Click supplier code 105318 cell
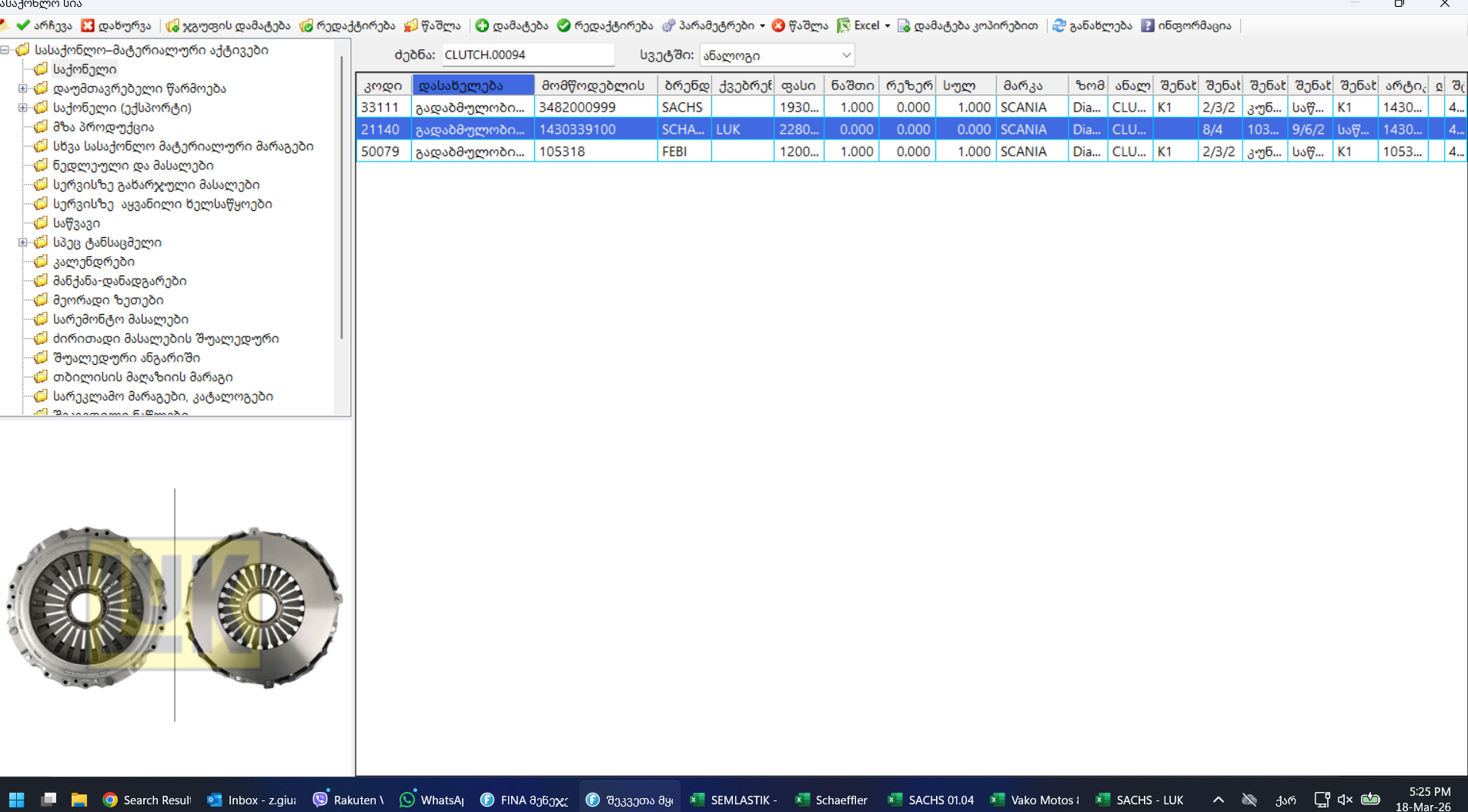Viewport: 1468px width, 812px height. coord(595,152)
